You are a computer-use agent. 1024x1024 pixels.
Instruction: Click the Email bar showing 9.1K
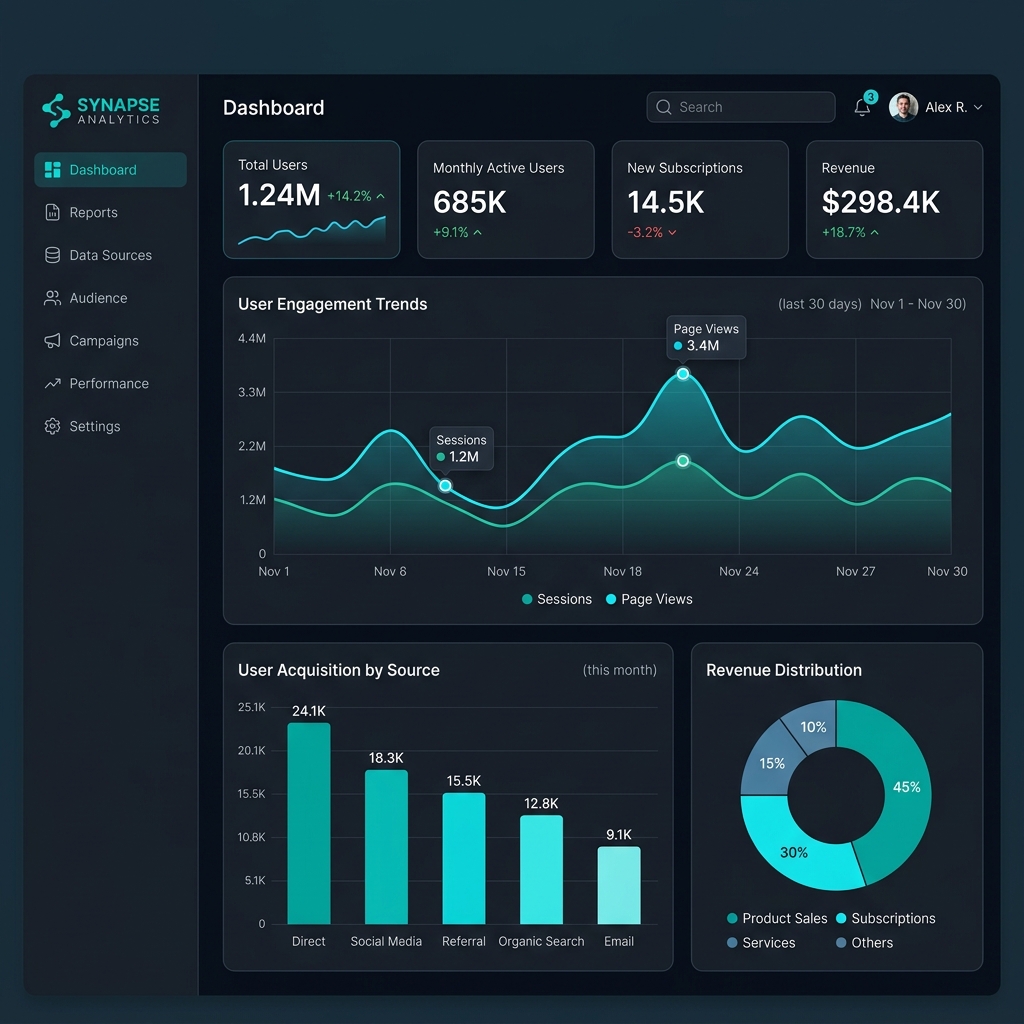tap(619, 886)
